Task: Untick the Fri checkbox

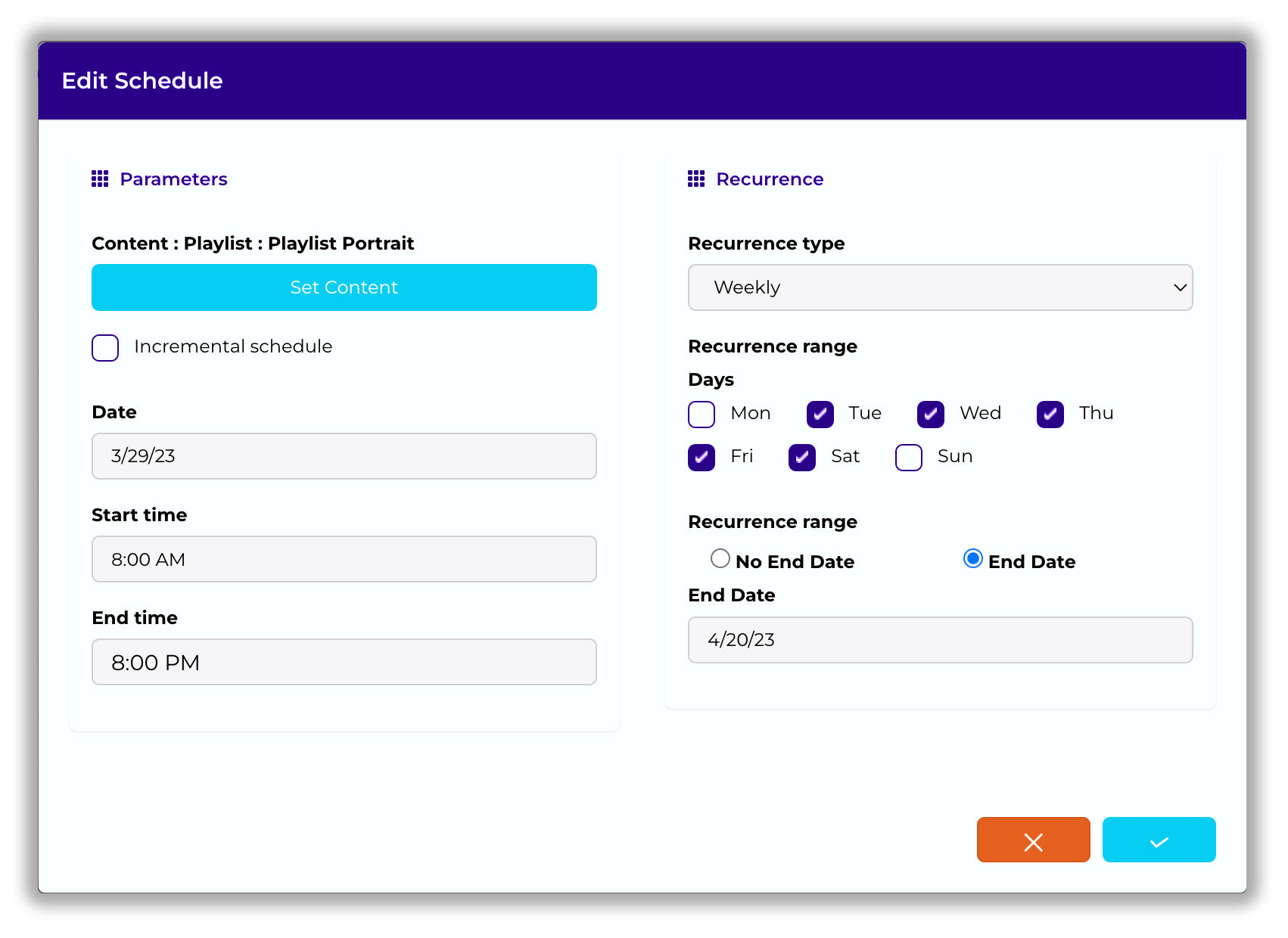Action: 702,457
